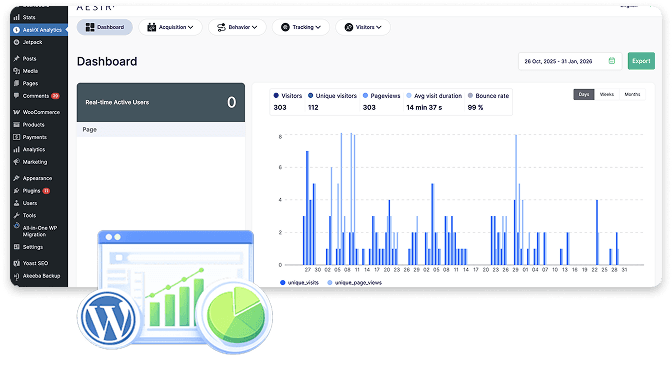Viewport: 672px width, 371px height.
Task: Open the Analytics bar chart icon
Action: (16, 150)
